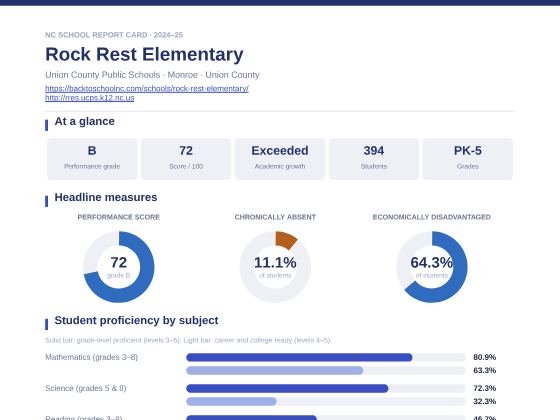This screenshot has height=420, width=560.
Task: Click the 11.1% chronically absent donut chart
Action: (x=275, y=267)
